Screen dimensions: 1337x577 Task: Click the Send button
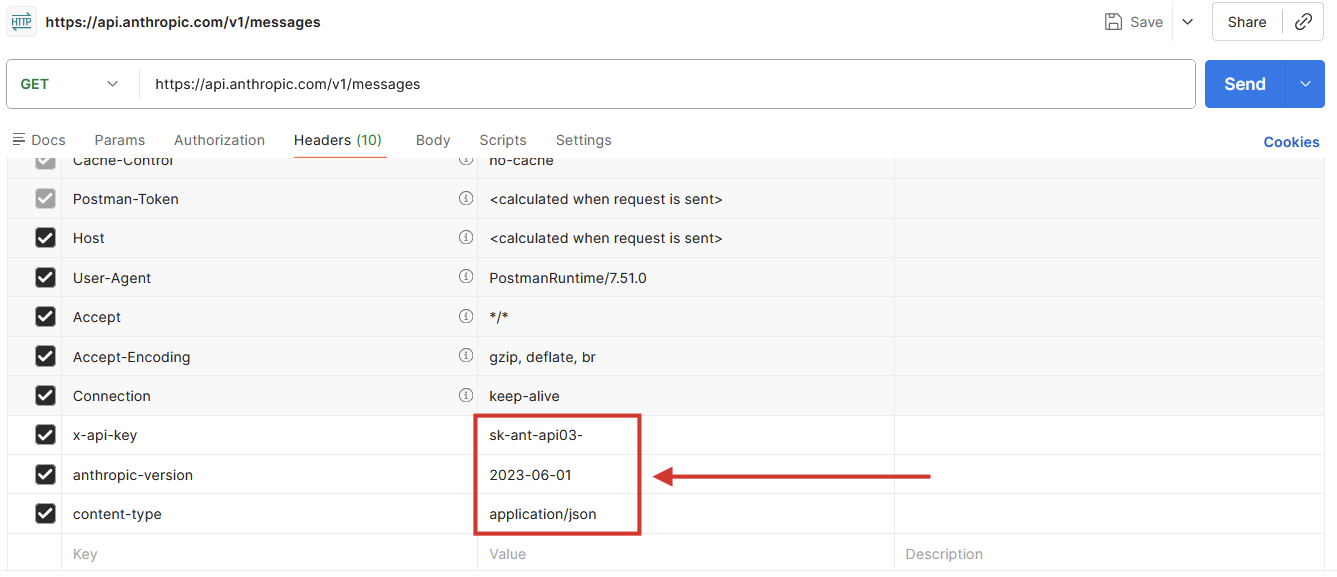point(1244,84)
